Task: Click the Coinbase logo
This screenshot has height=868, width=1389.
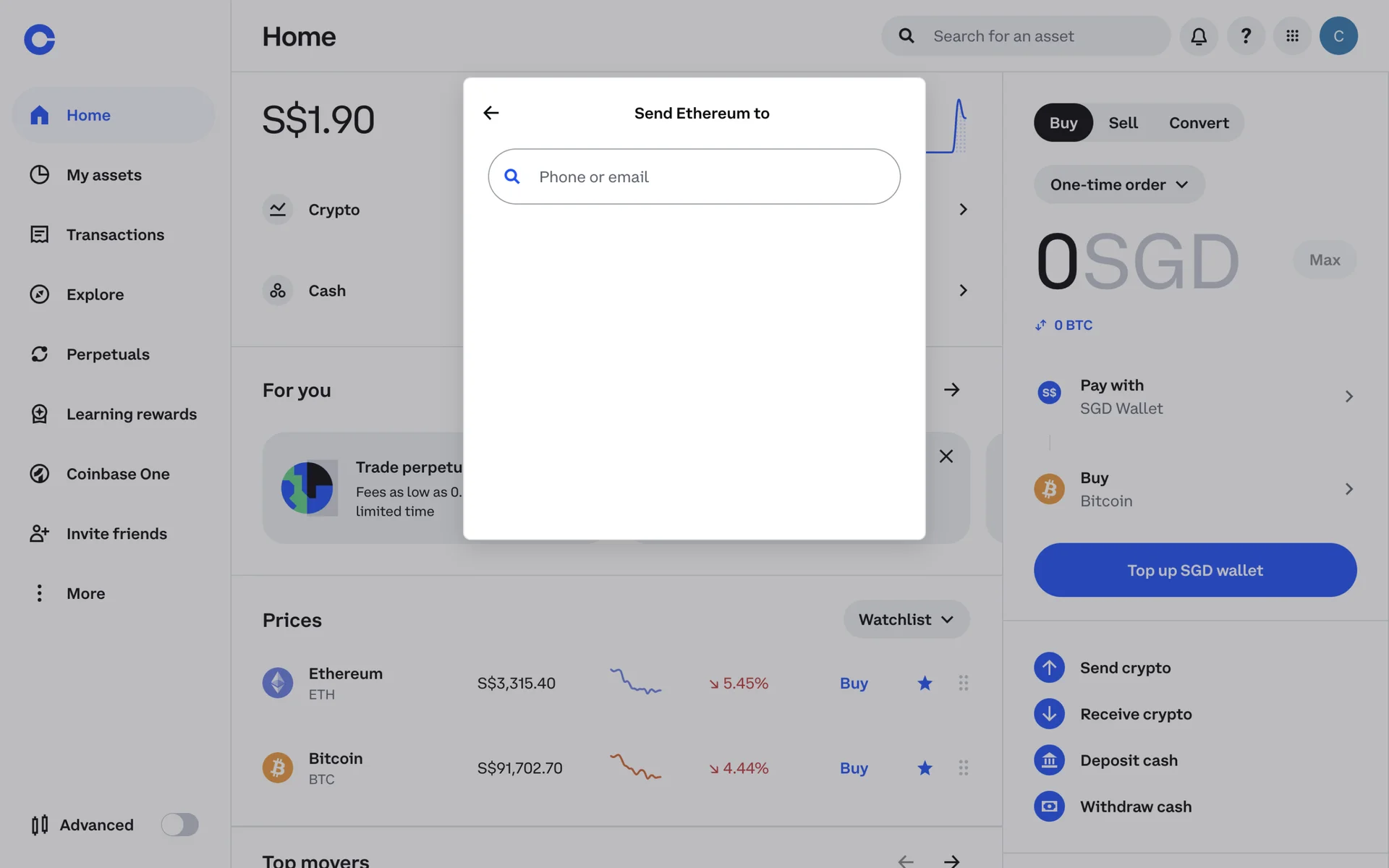Action: click(40, 39)
